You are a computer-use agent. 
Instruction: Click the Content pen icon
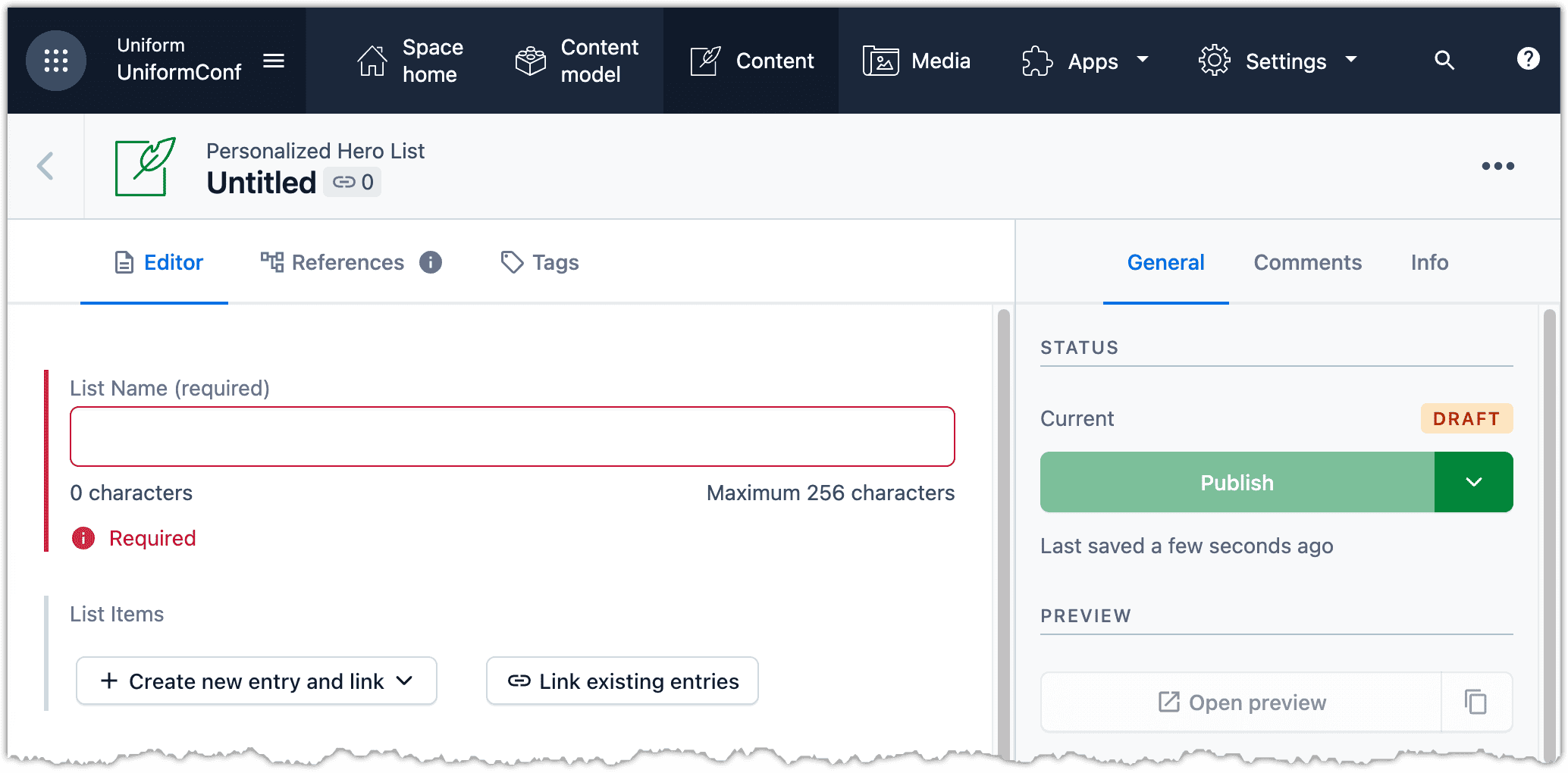tap(705, 61)
